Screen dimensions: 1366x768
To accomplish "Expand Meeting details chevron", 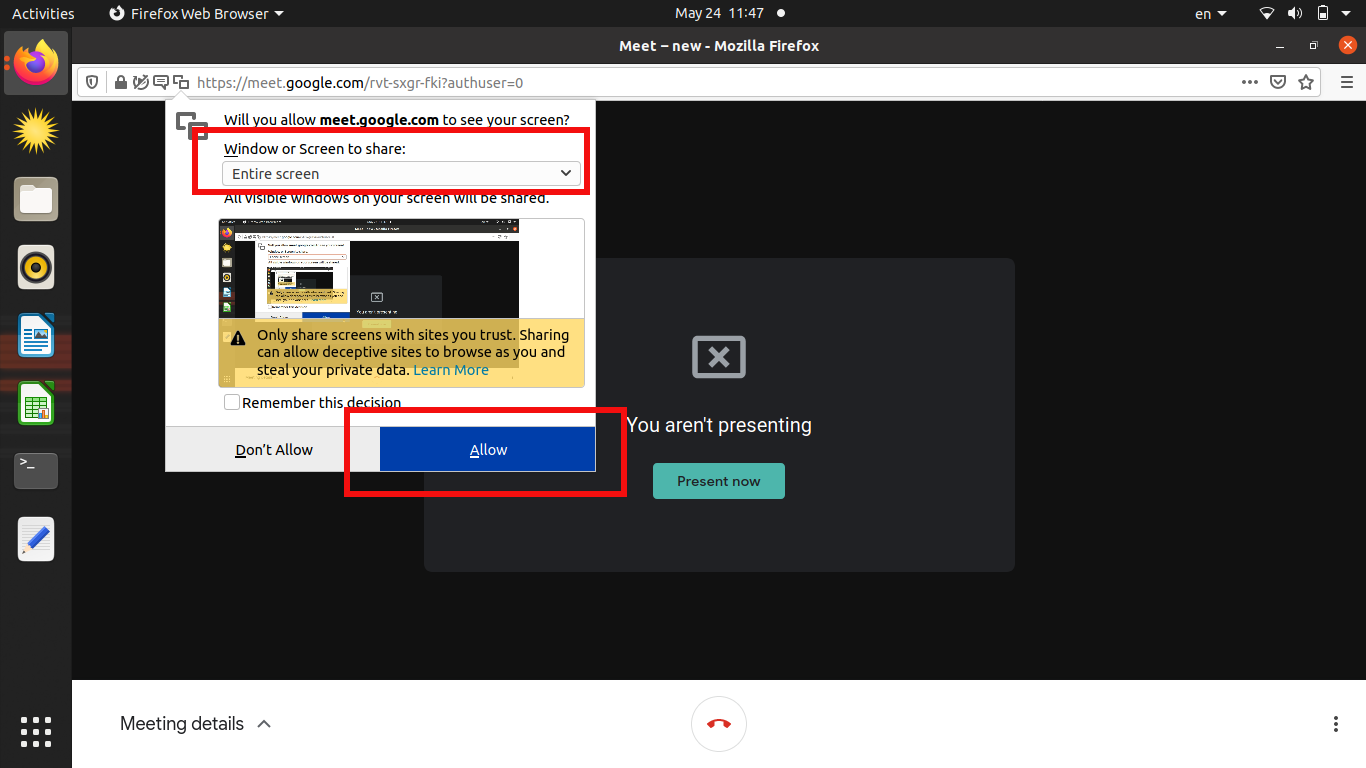I will (x=264, y=724).
